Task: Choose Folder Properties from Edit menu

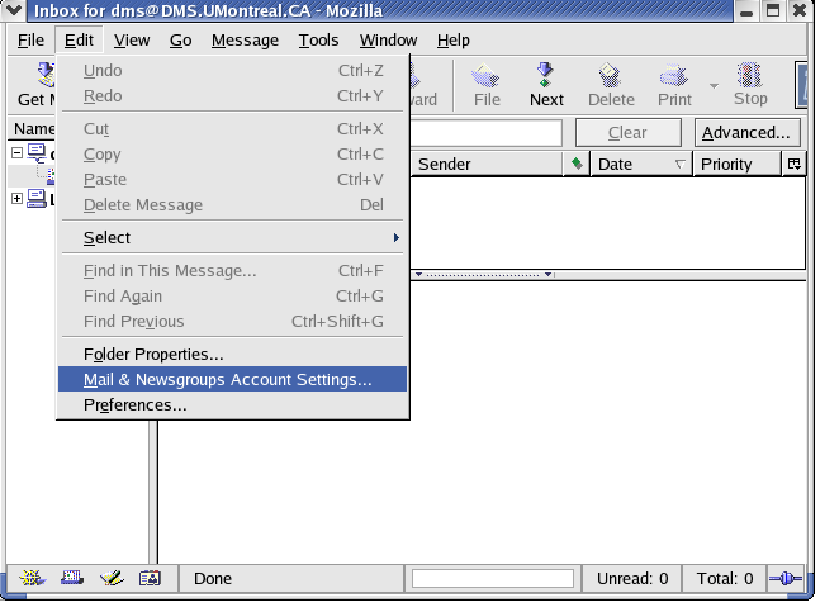Action: [x=233, y=354]
